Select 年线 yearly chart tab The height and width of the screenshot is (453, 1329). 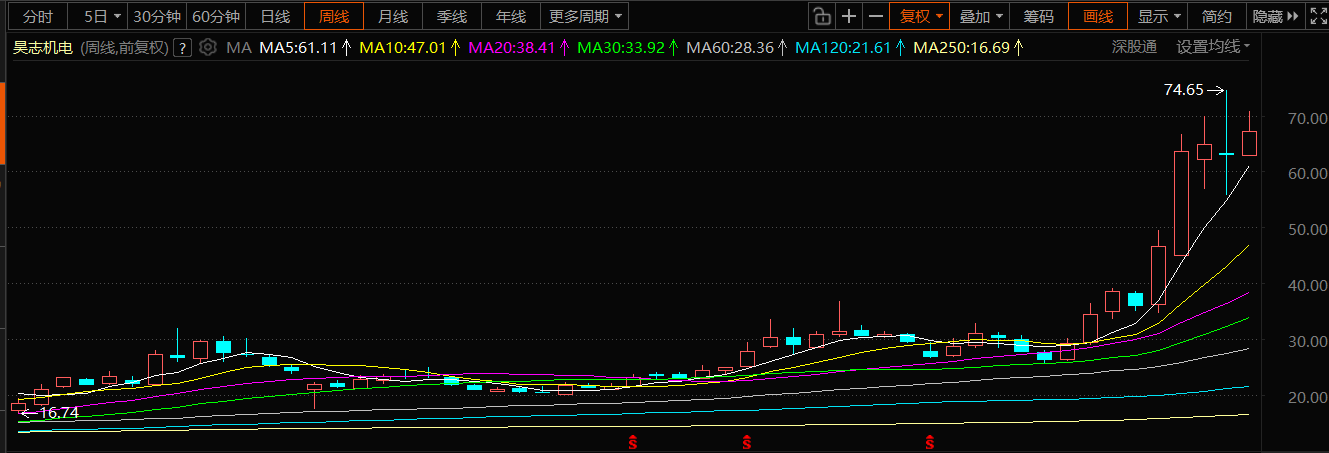coord(511,16)
